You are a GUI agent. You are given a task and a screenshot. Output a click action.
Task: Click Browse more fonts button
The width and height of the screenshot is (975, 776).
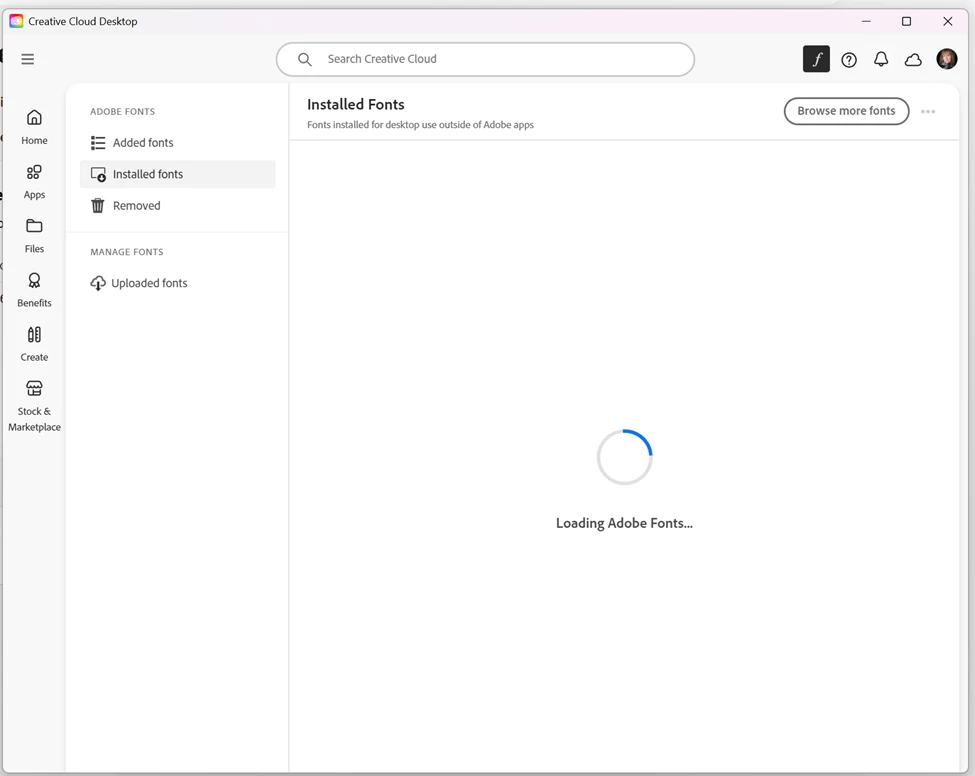pyautogui.click(x=846, y=111)
